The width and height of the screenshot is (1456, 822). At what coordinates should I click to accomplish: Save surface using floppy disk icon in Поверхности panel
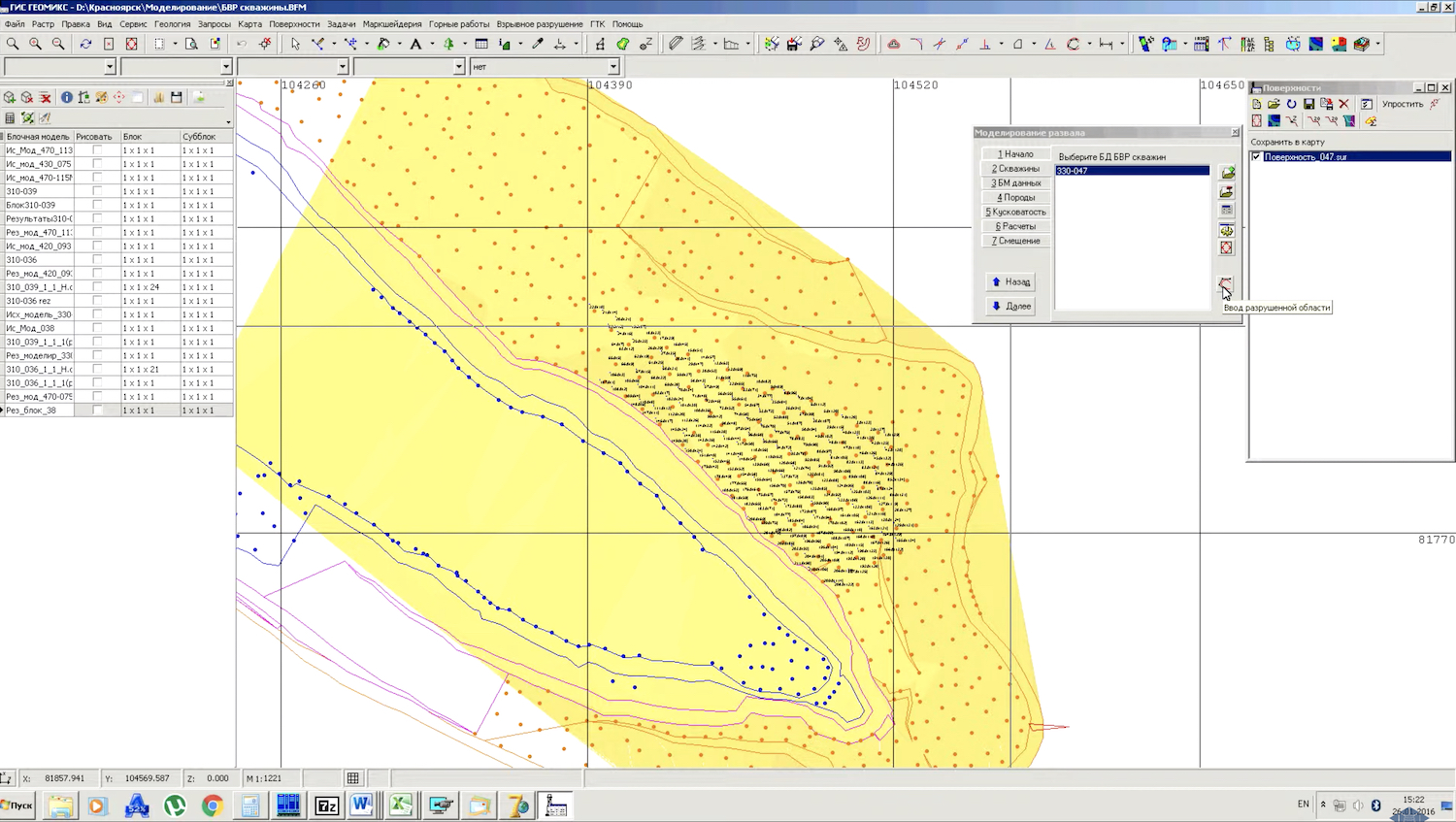pos(1308,104)
